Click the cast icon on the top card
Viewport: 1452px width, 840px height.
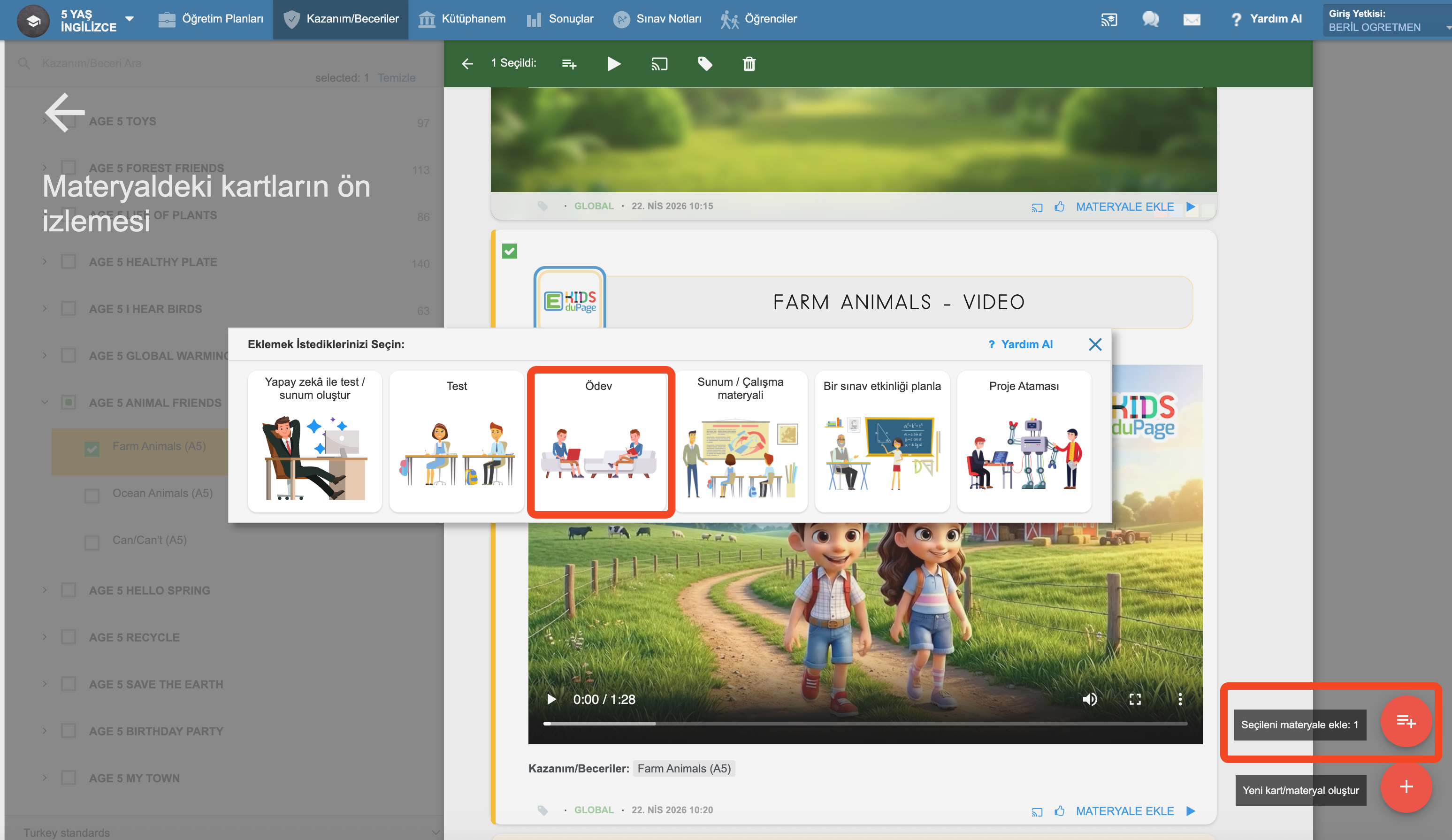(1037, 207)
